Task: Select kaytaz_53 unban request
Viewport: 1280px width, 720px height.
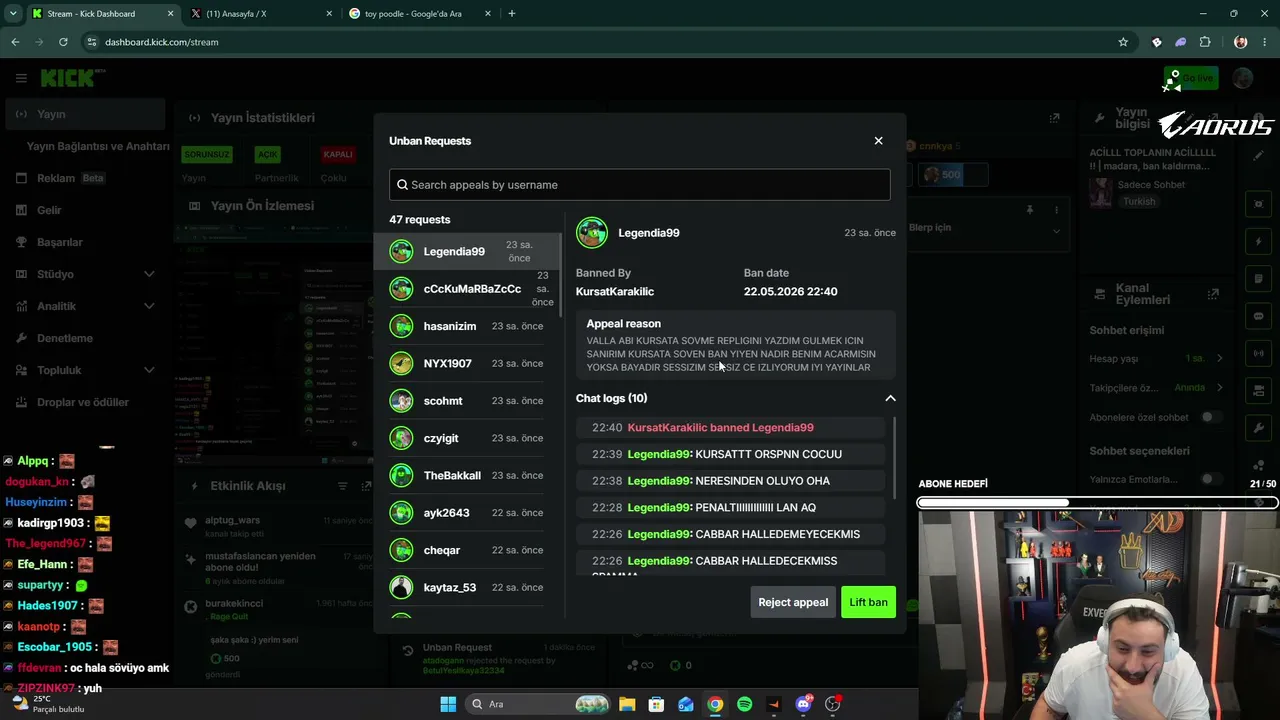Action: point(468,587)
